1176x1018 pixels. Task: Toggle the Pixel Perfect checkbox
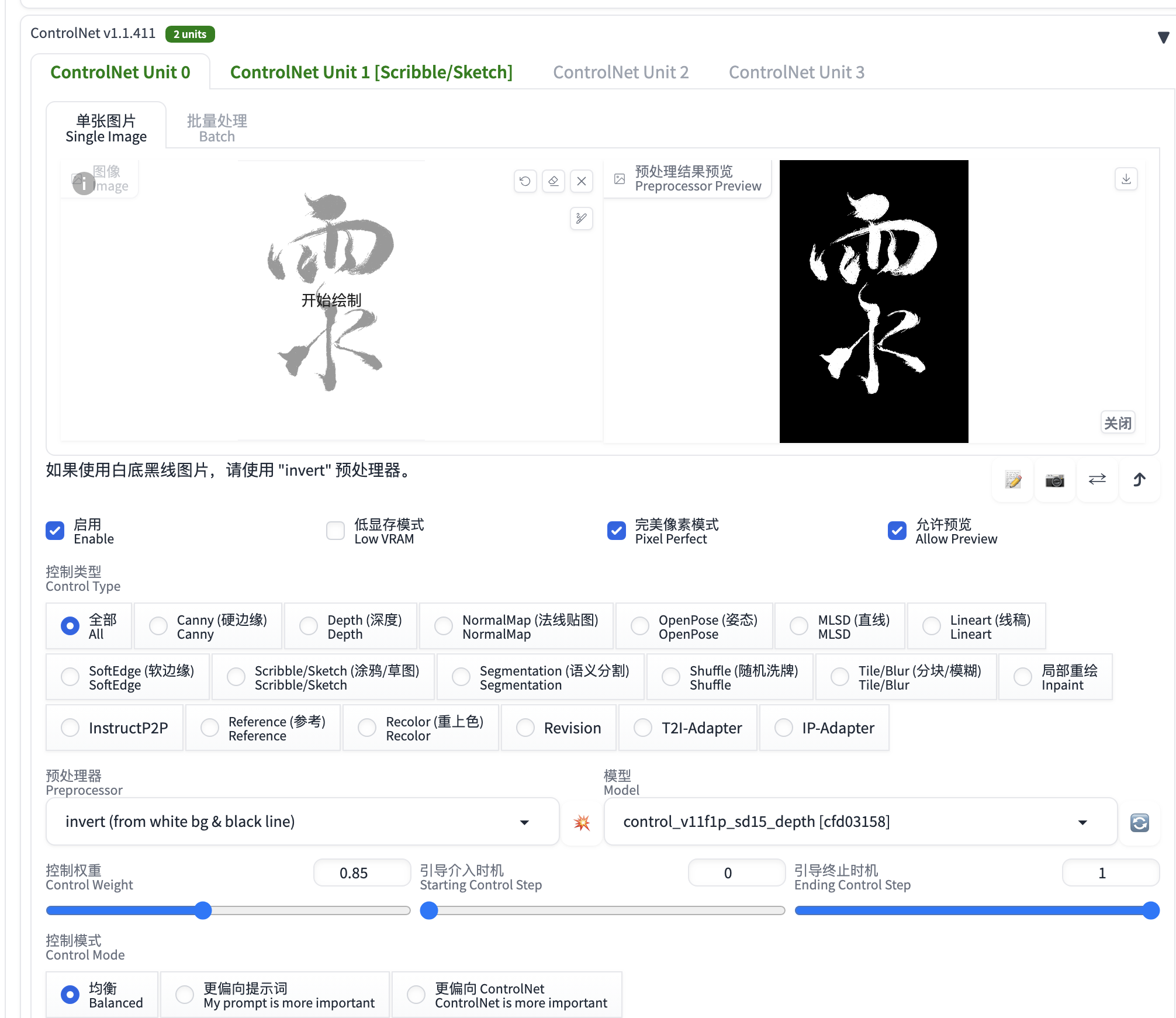[x=616, y=531]
